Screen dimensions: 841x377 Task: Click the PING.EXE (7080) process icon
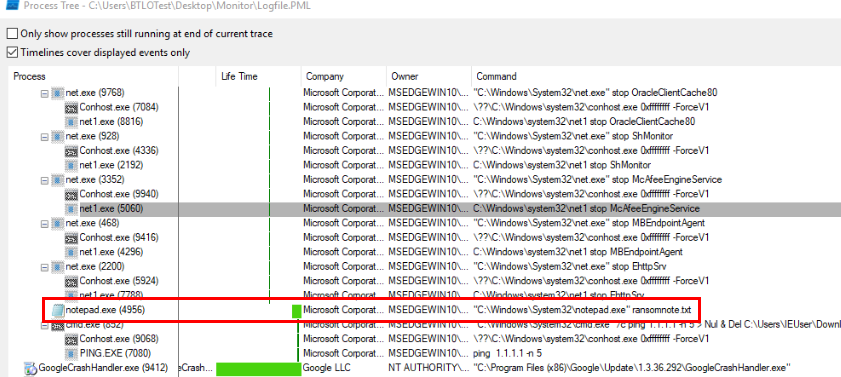pyautogui.click(x=71, y=353)
